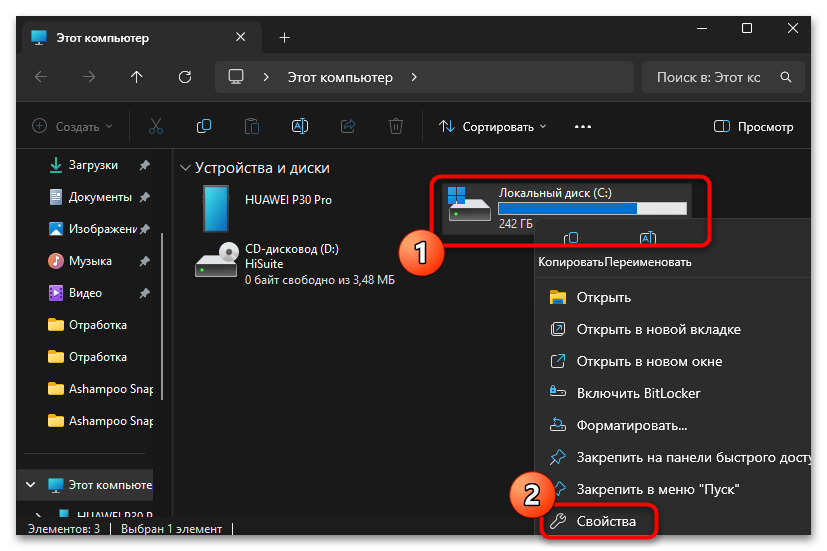Click the C: drive usage bar
827x551 pixels.
point(592,208)
